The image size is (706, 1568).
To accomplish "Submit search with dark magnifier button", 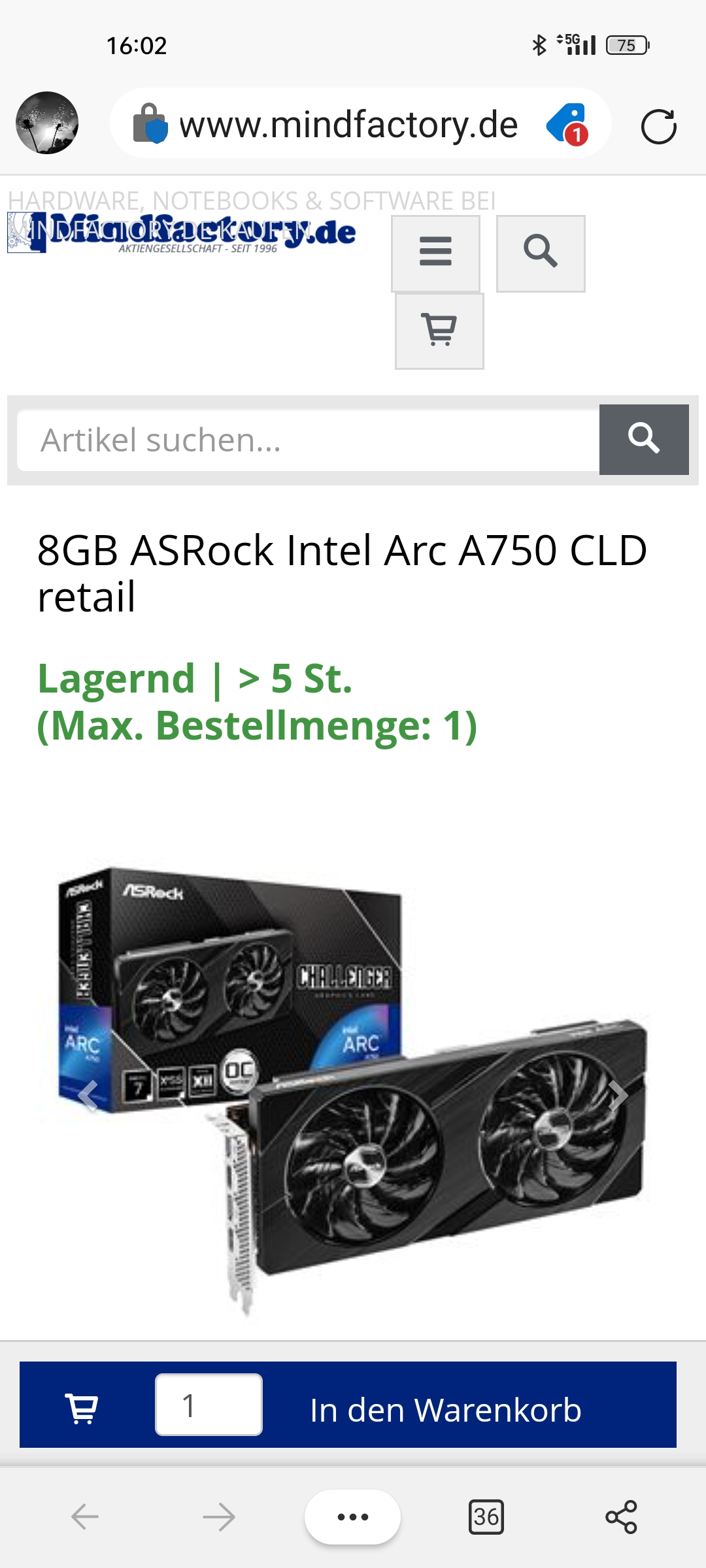I will (x=644, y=439).
